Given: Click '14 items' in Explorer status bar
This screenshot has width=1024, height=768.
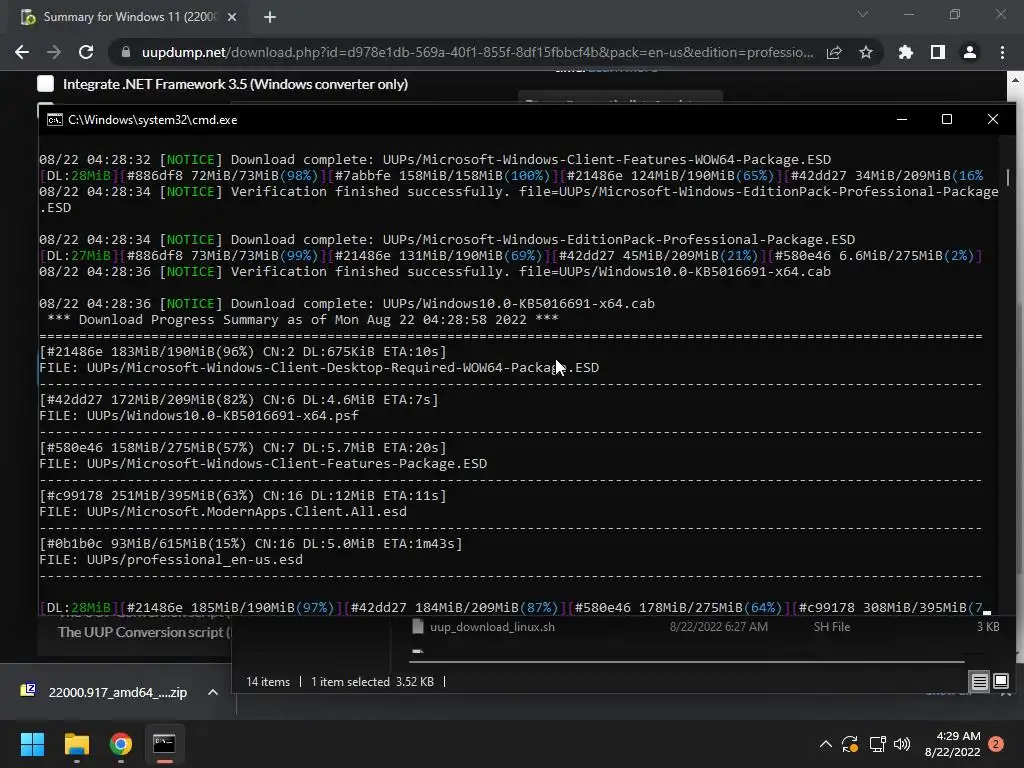Looking at the screenshot, I should tap(268, 682).
